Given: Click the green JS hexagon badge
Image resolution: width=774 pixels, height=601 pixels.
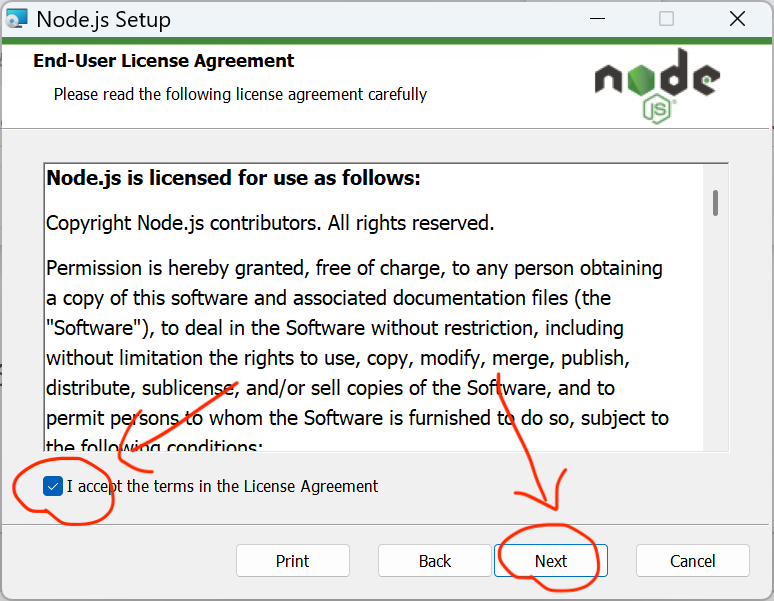Looking at the screenshot, I should tap(656, 108).
